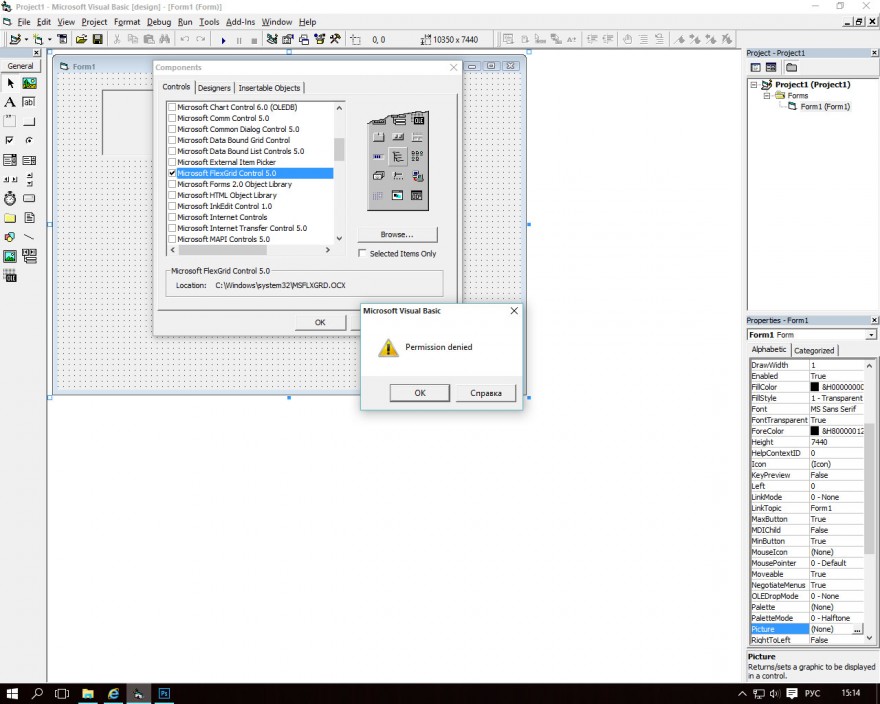The width and height of the screenshot is (880, 704).
Task: Switch Properties to the Categorized tab
Action: click(x=814, y=350)
